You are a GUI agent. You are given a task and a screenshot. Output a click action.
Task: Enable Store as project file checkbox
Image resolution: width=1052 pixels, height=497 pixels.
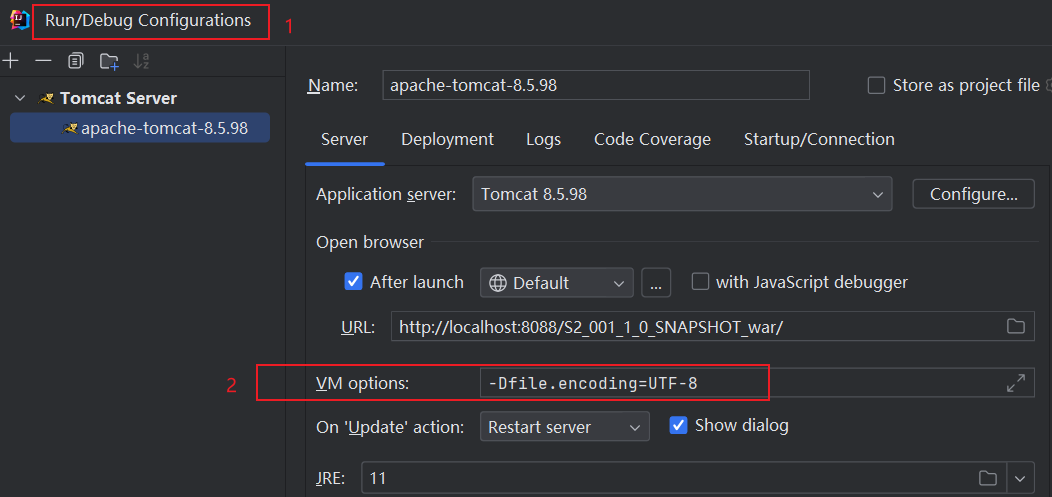click(876, 86)
